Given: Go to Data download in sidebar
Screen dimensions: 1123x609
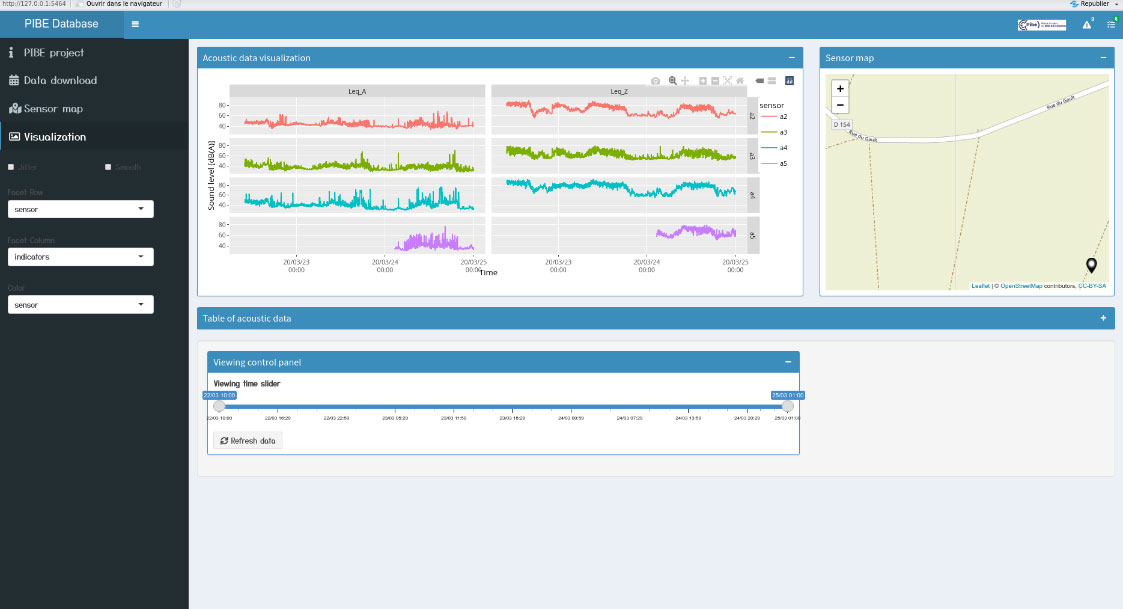Looking at the screenshot, I should [x=60, y=80].
